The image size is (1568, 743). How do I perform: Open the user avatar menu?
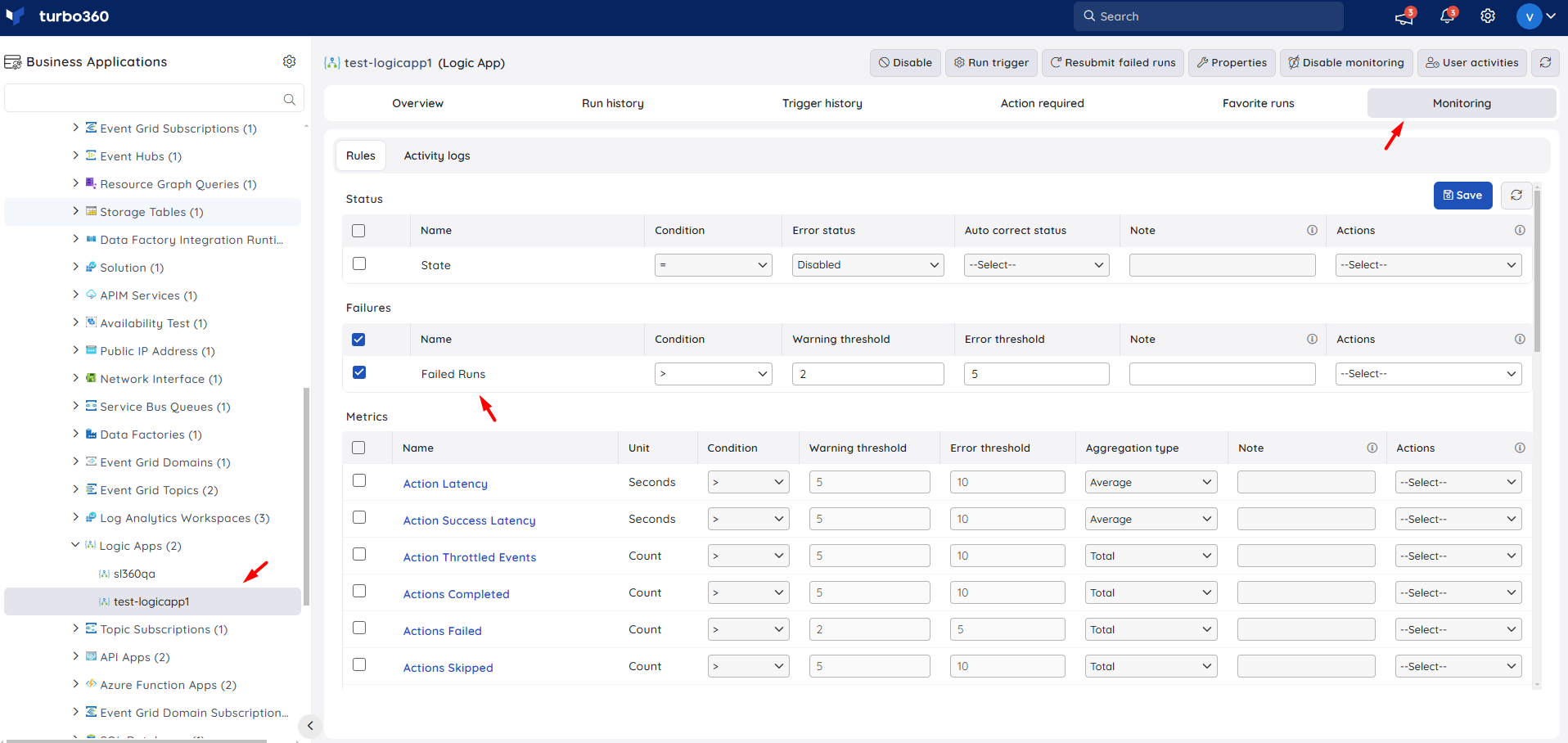point(1535,16)
